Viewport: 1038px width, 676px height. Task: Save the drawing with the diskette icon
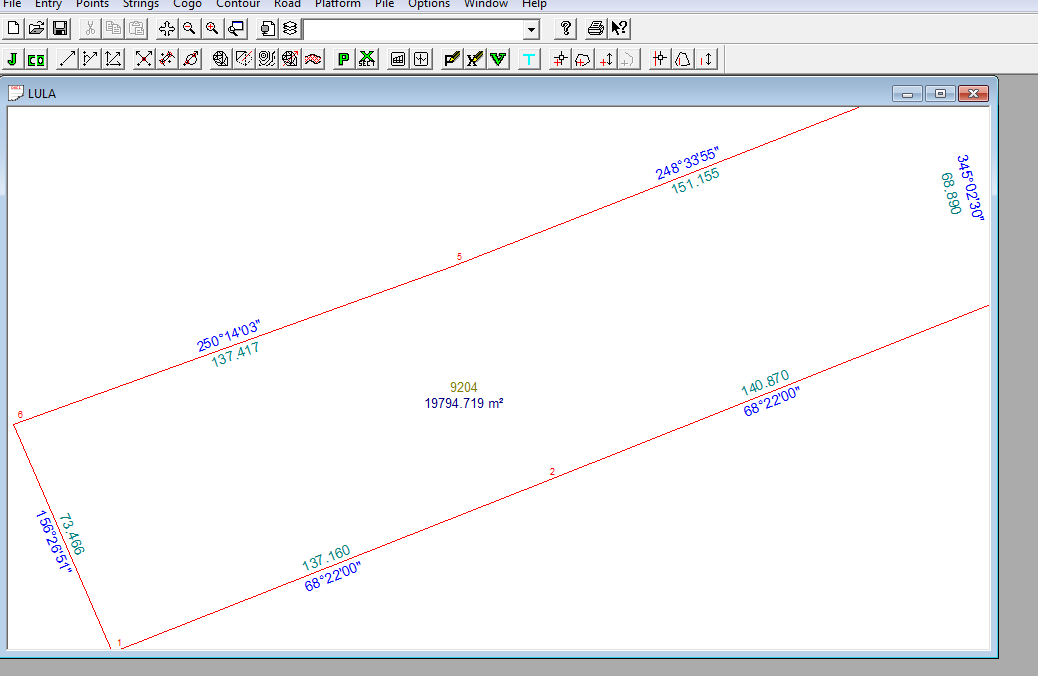[x=59, y=28]
